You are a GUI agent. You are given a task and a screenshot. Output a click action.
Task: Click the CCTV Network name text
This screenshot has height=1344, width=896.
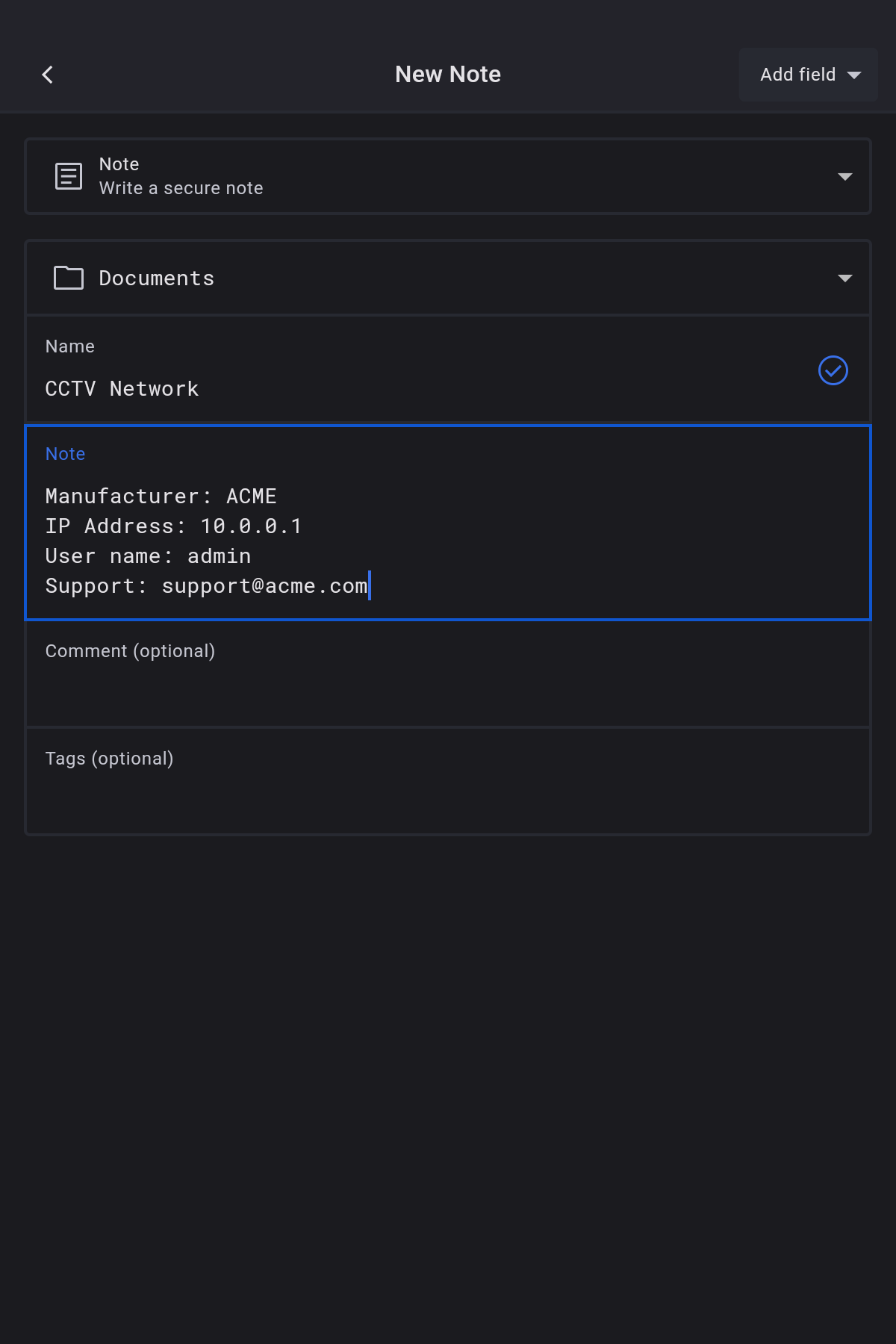pos(122,389)
